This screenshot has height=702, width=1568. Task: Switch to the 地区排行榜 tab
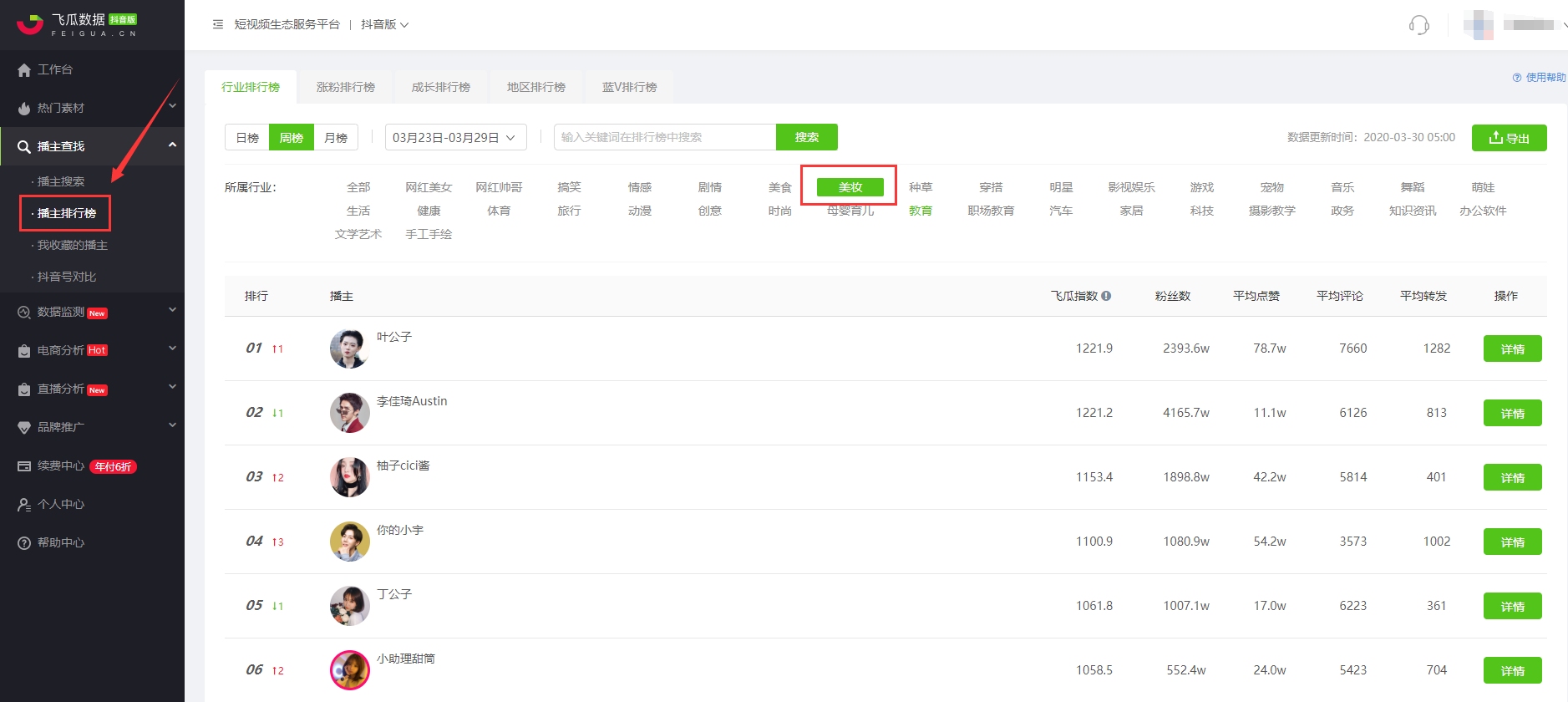point(536,87)
